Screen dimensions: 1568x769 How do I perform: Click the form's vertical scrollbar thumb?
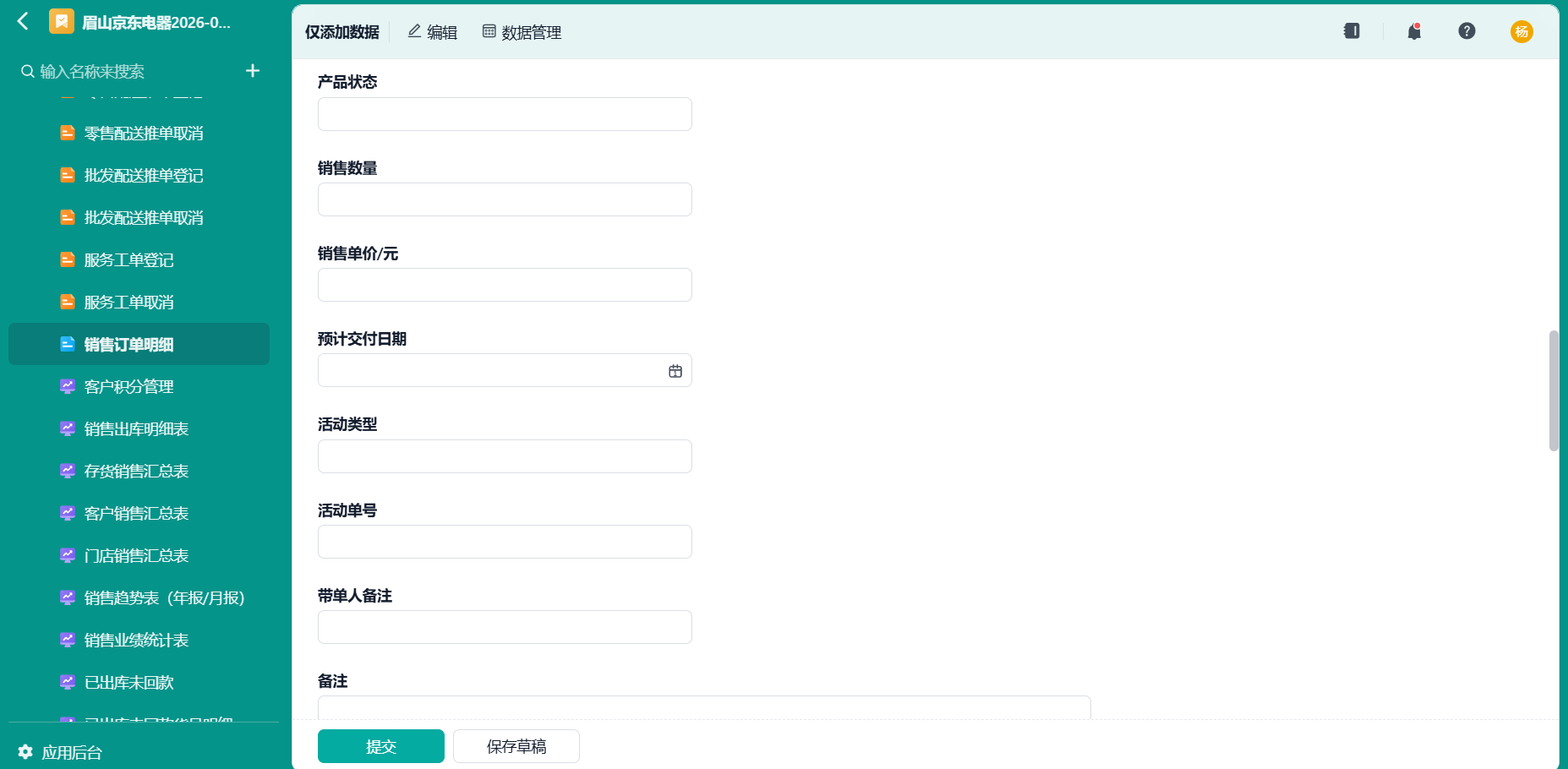[x=1554, y=390]
